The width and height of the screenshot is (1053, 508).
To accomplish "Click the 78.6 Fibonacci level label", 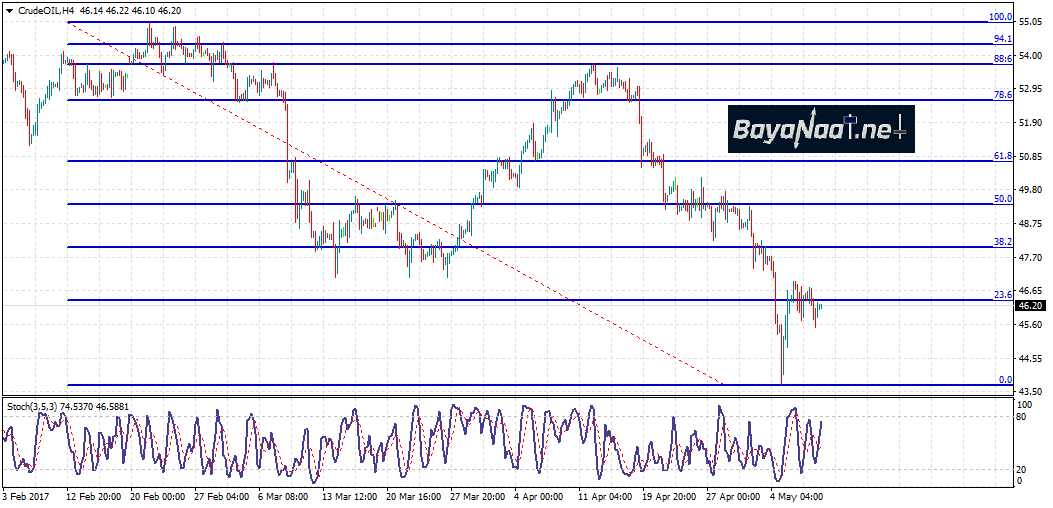I will (1002, 94).
